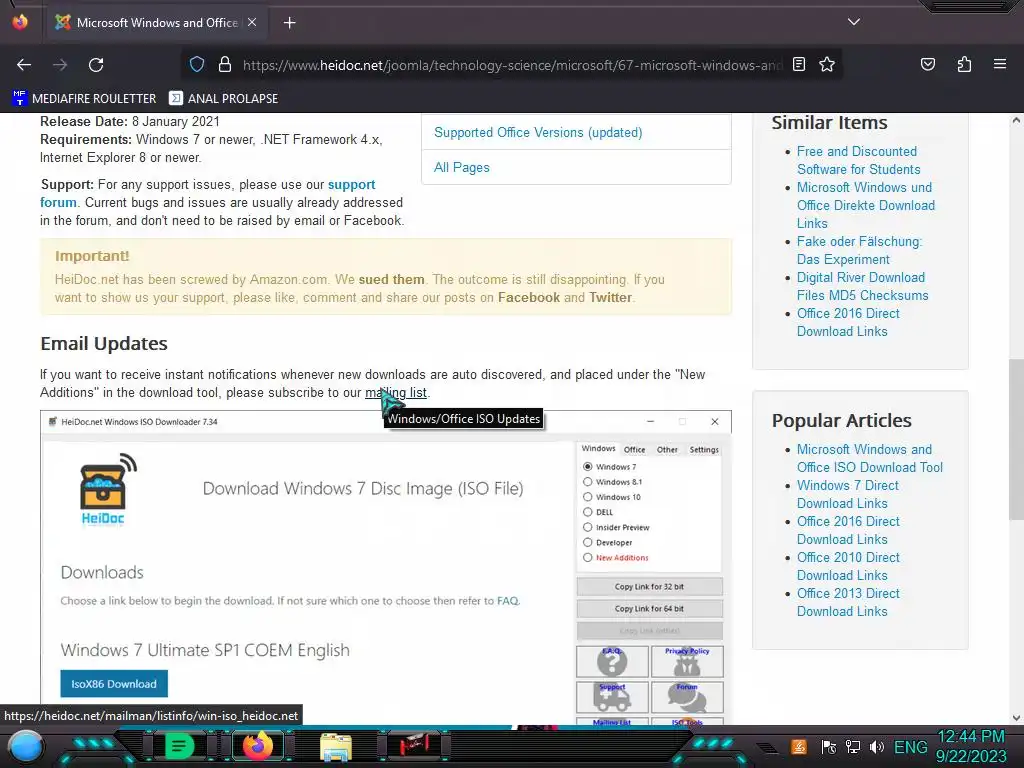Open Microsoft Windows and Office ISO Download Tool article
1024x768 pixels.
tap(869, 458)
